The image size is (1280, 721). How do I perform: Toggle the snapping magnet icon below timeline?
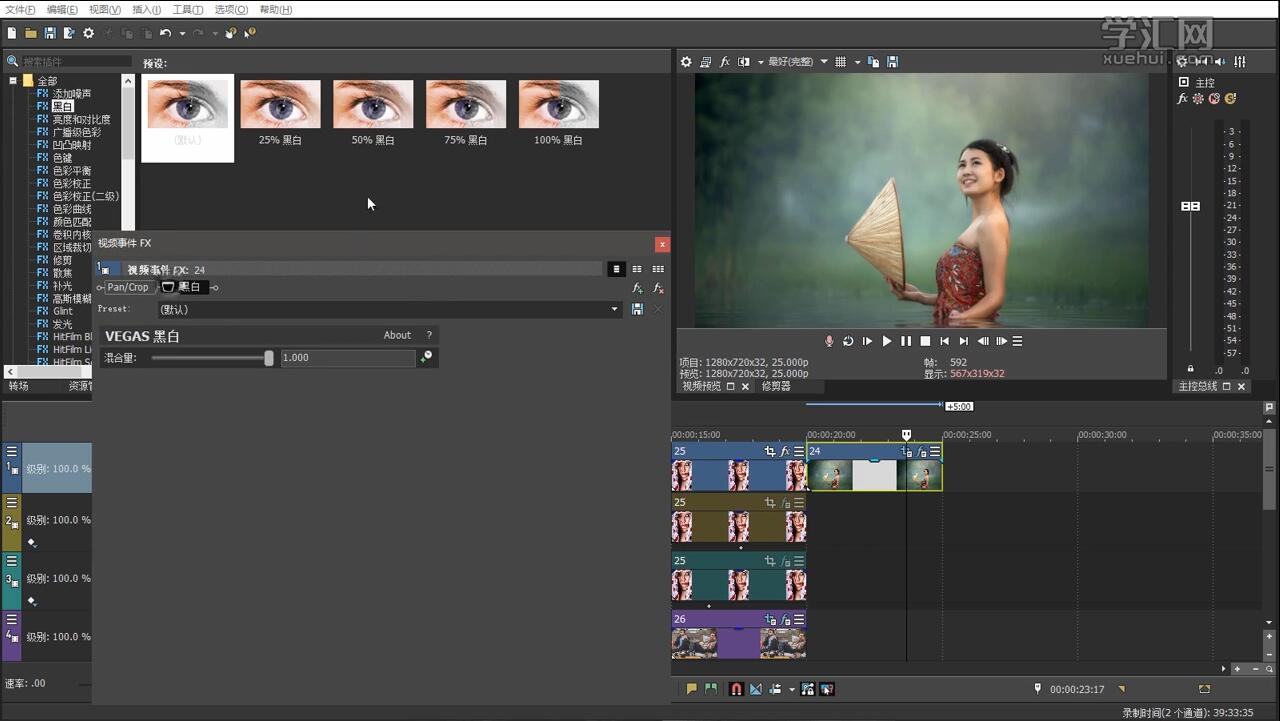[x=736, y=689]
